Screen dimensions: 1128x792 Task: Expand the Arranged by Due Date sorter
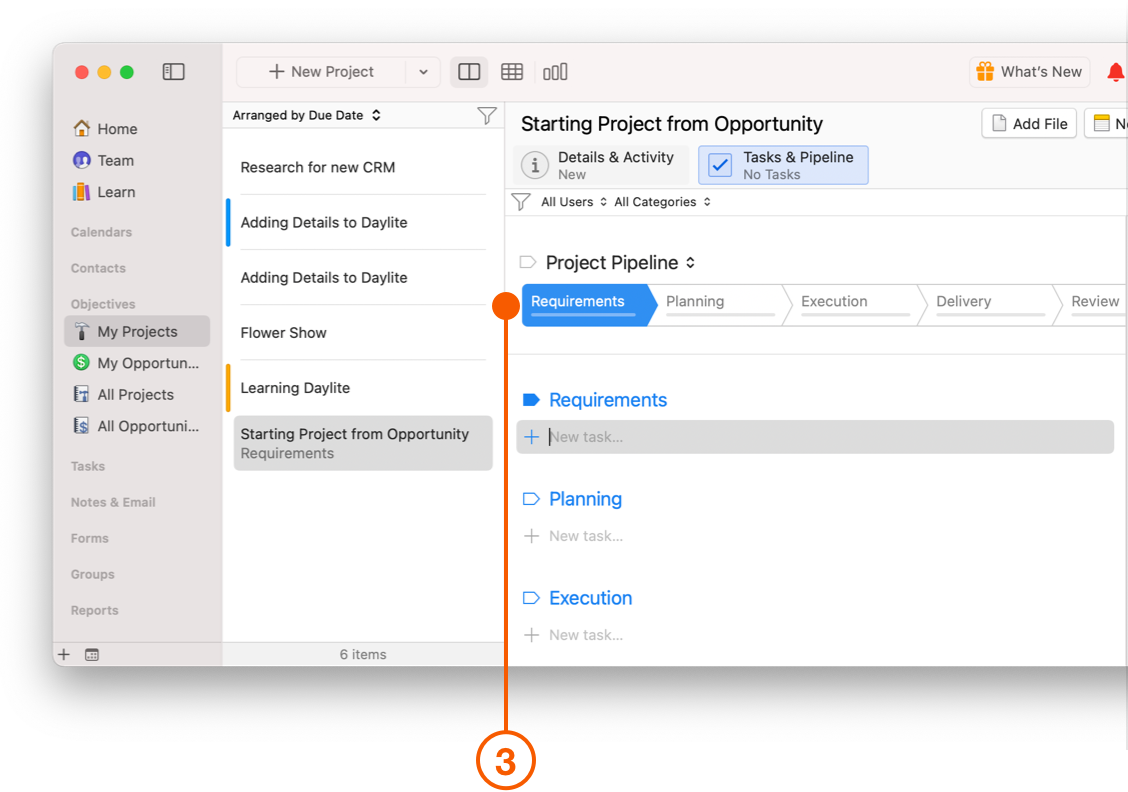(x=306, y=115)
